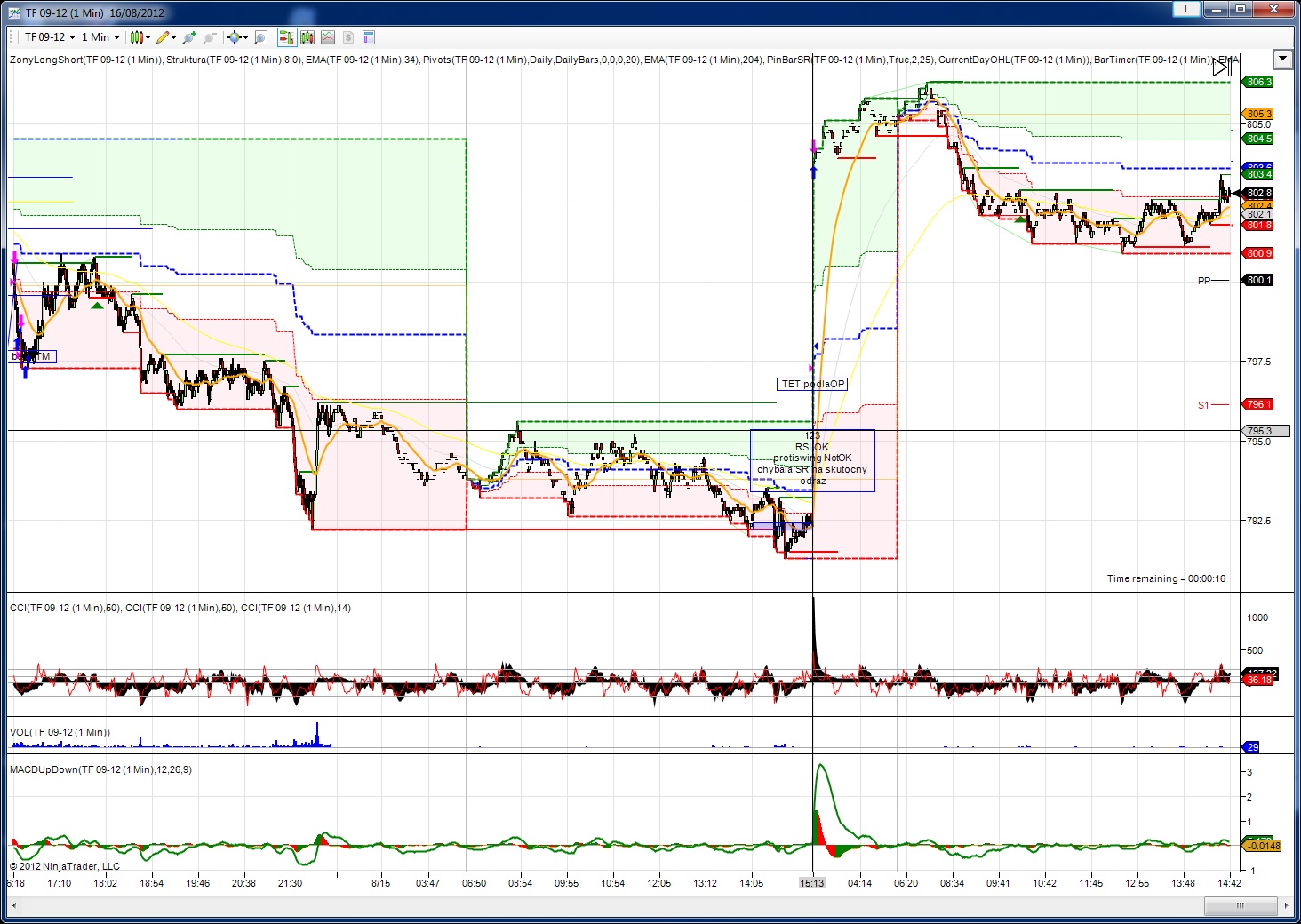The height and width of the screenshot is (924, 1301).
Task: Select the CCI indicator panel label
Action: [x=180, y=608]
